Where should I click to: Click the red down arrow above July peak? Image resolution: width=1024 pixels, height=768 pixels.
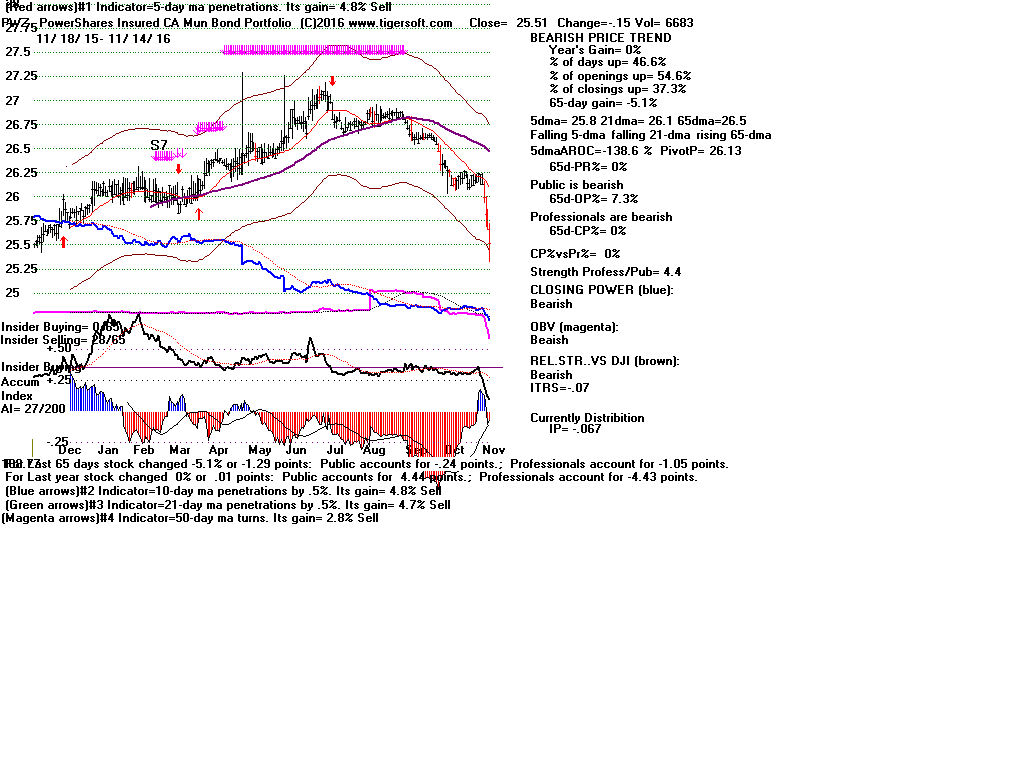[x=332, y=80]
